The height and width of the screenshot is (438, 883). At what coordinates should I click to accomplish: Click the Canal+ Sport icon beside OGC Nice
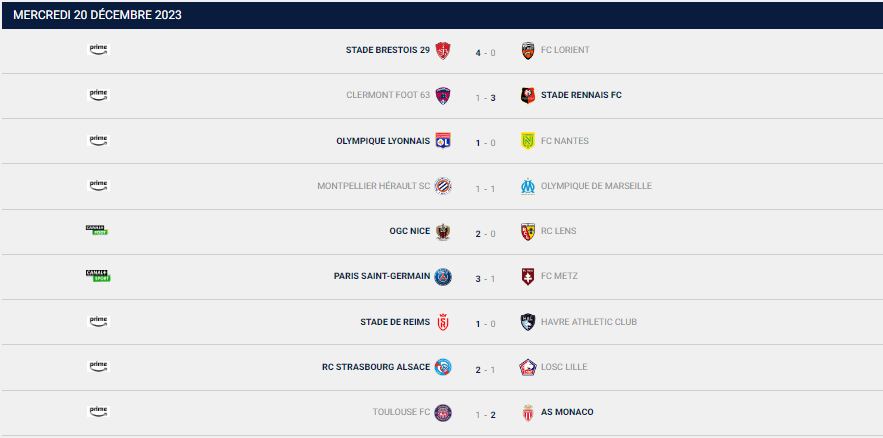(97, 231)
